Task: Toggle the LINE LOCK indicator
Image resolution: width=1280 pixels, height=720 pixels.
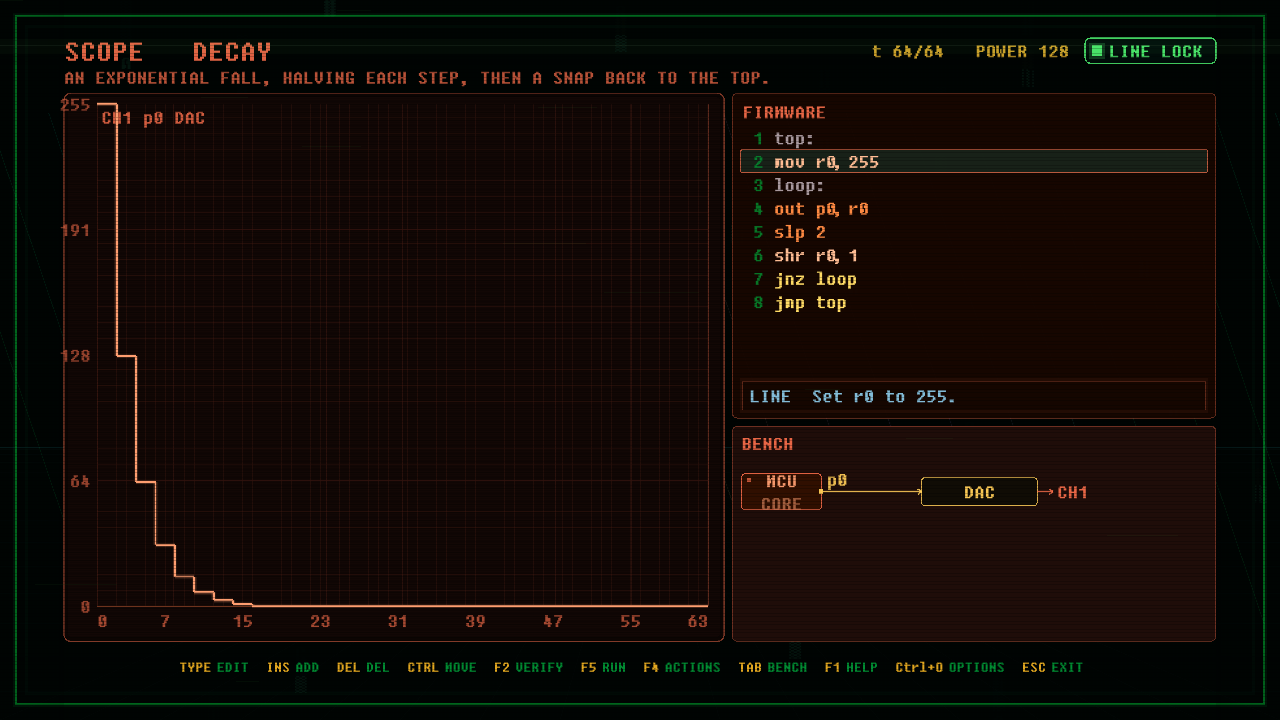Action: (1150, 51)
